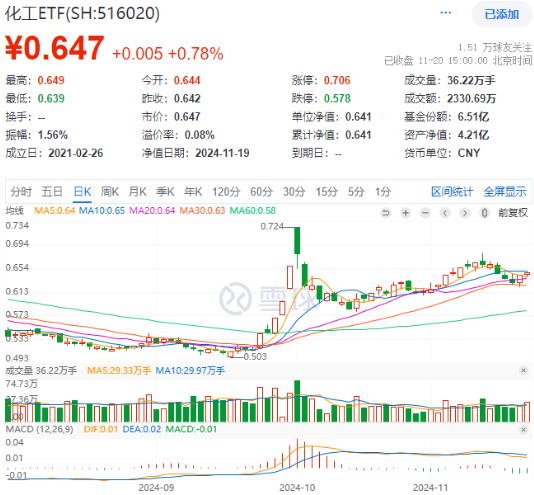Click the 成立日 value 2021-02-26

(x=76, y=153)
